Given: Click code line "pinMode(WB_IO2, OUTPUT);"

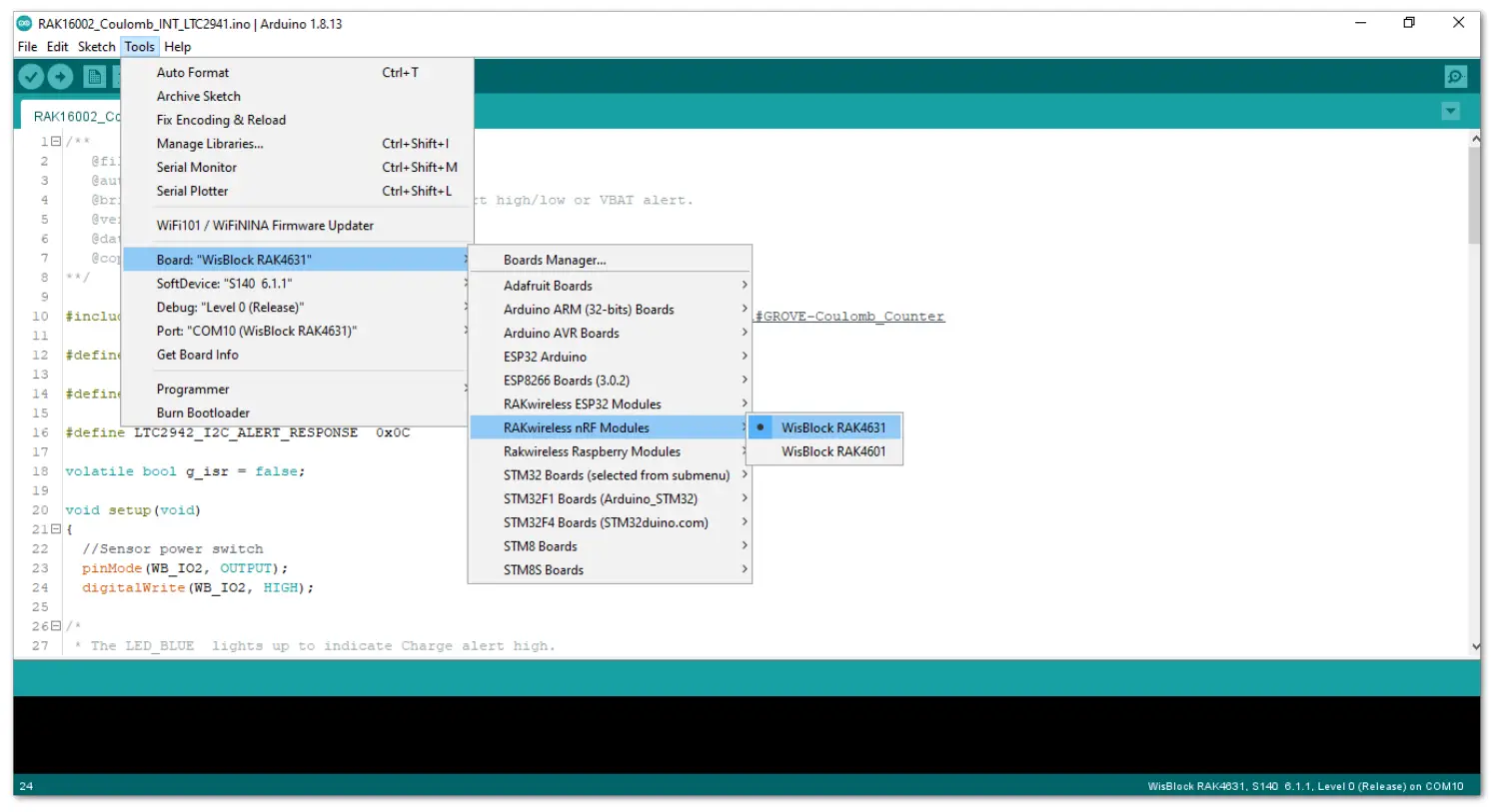Looking at the screenshot, I should (185, 568).
